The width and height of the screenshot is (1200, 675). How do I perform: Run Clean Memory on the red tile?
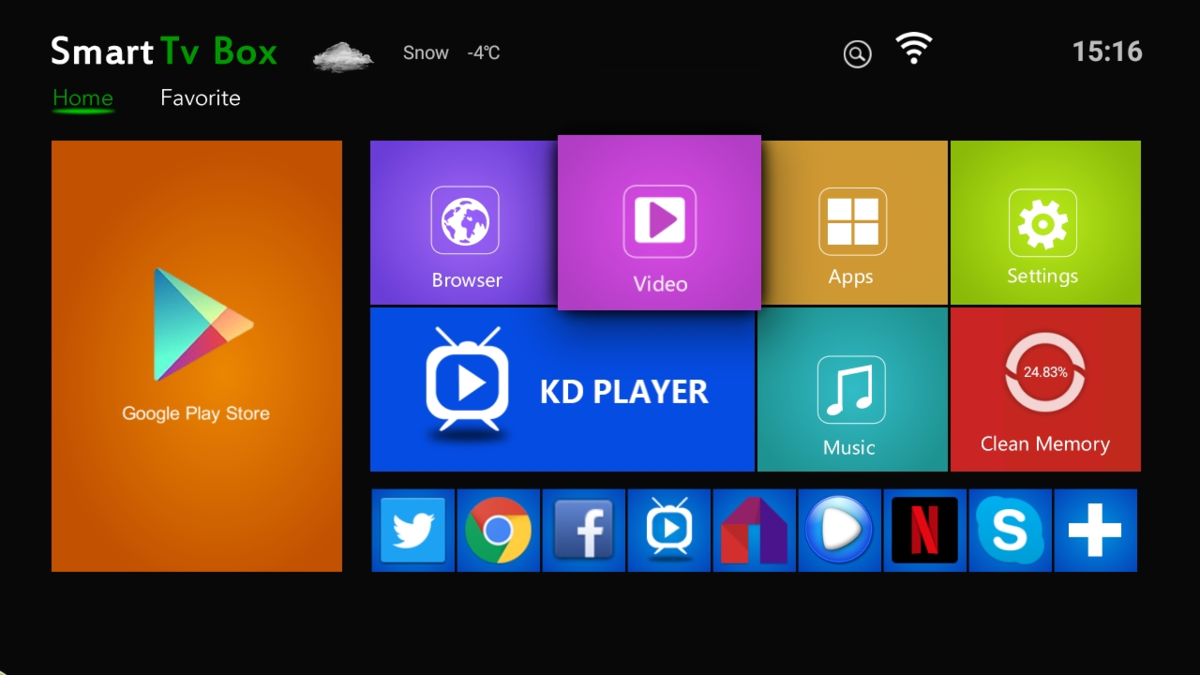pos(1045,389)
